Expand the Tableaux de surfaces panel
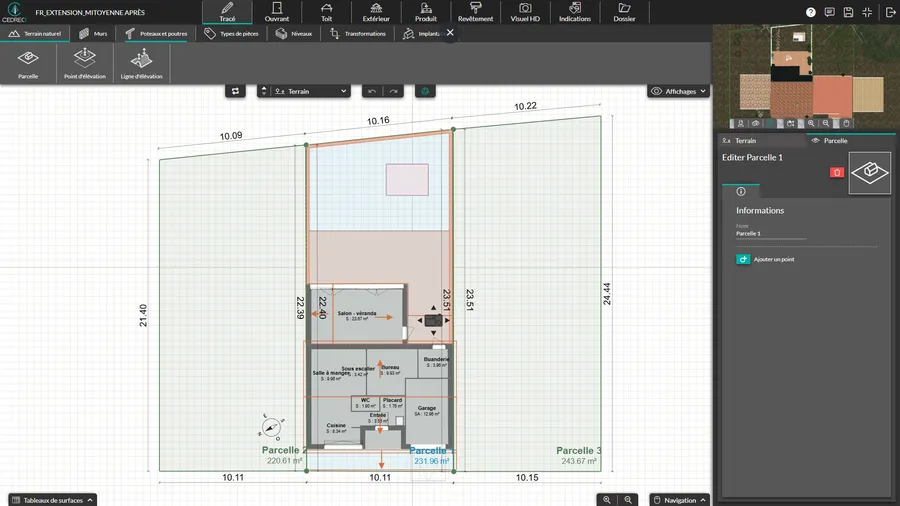 53,499
